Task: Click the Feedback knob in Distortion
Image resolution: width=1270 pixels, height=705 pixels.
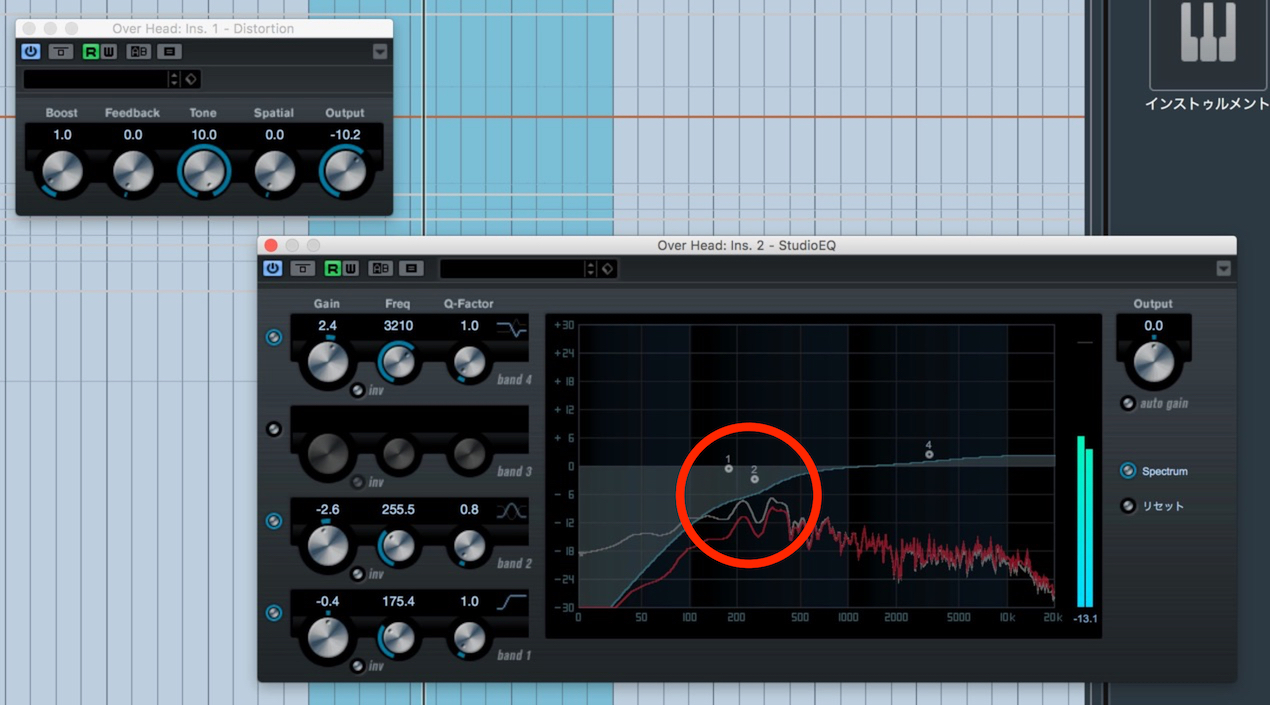Action: [x=133, y=172]
